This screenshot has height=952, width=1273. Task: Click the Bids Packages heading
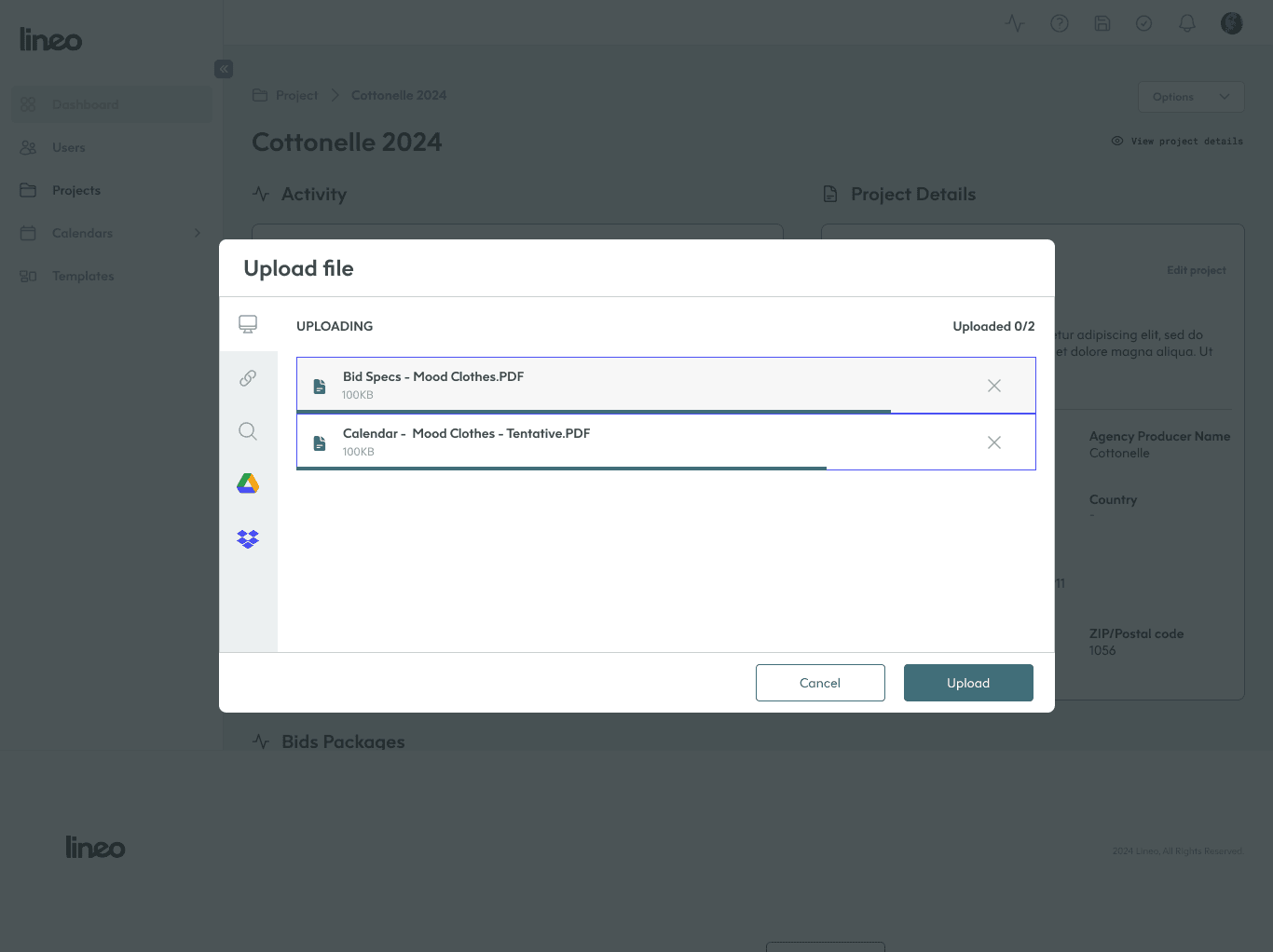coord(343,741)
